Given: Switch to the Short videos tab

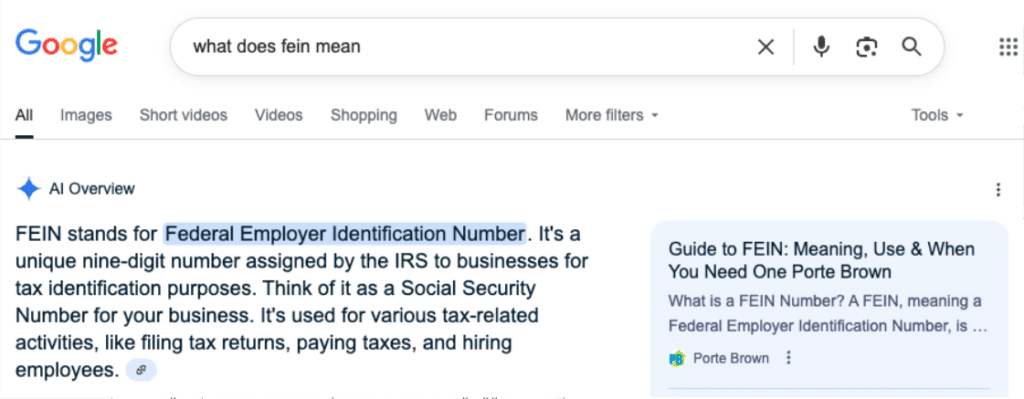Looking at the screenshot, I should pyautogui.click(x=184, y=116).
